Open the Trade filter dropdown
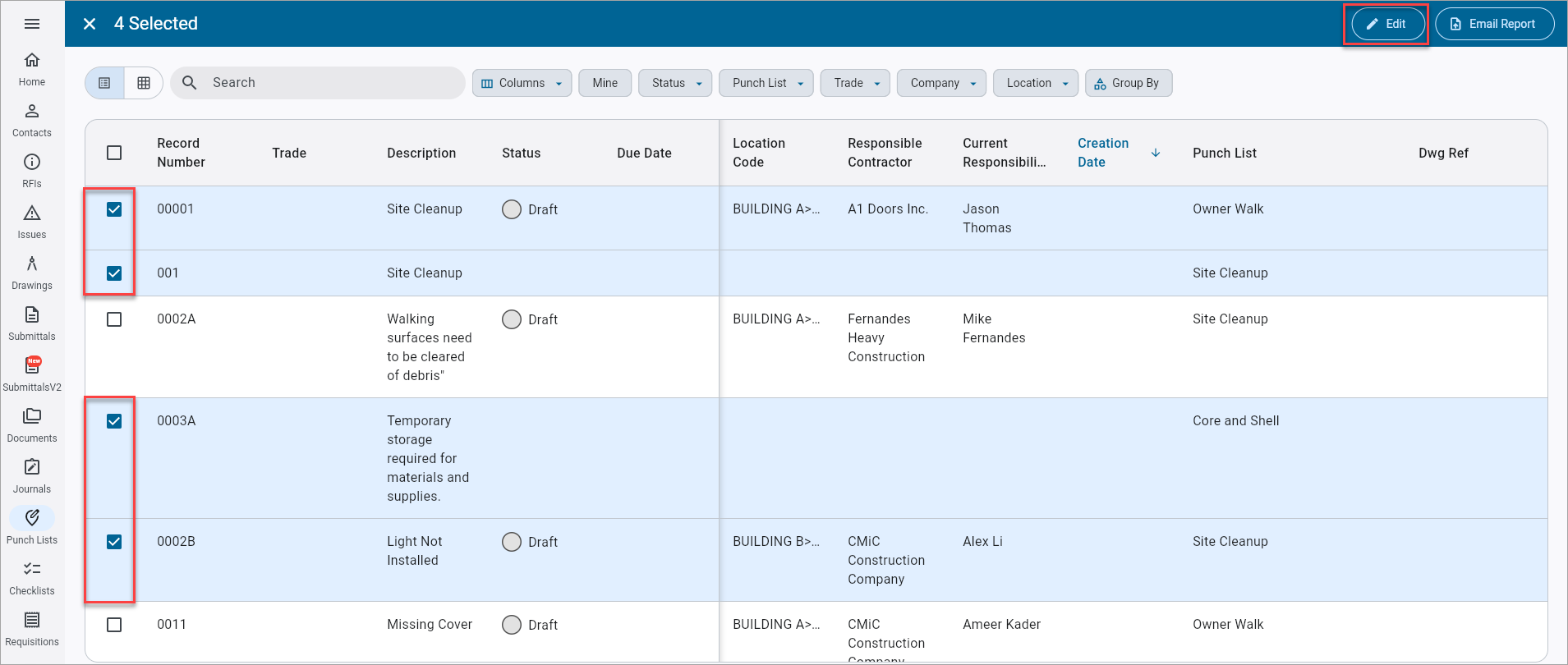This screenshot has width=1568, height=665. [855, 83]
